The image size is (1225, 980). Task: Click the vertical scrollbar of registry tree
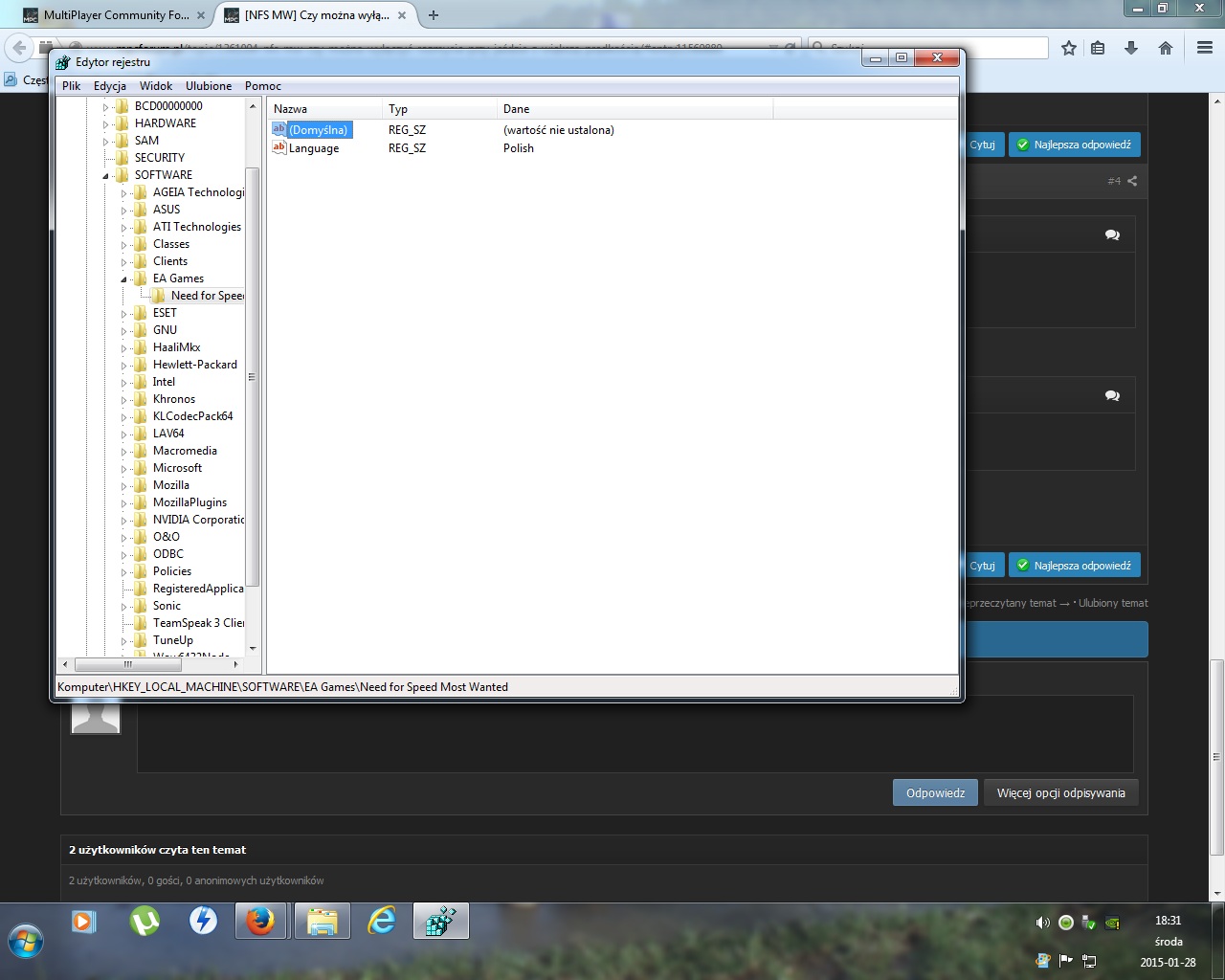(x=253, y=376)
